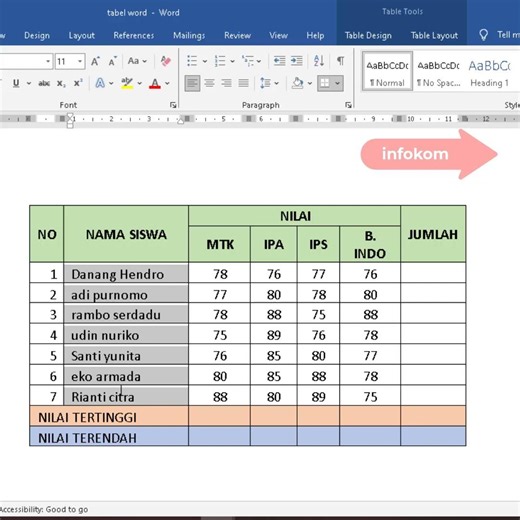Click the Increase Indent icon
The height and width of the screenshot is (520, 520).
[x=296, y=61]
